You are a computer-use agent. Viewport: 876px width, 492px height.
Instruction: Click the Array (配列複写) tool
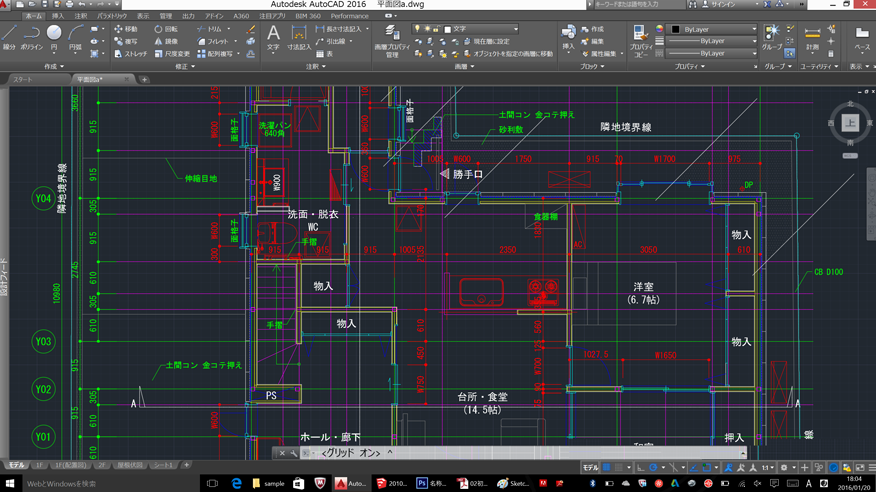[x=215, y=54]
